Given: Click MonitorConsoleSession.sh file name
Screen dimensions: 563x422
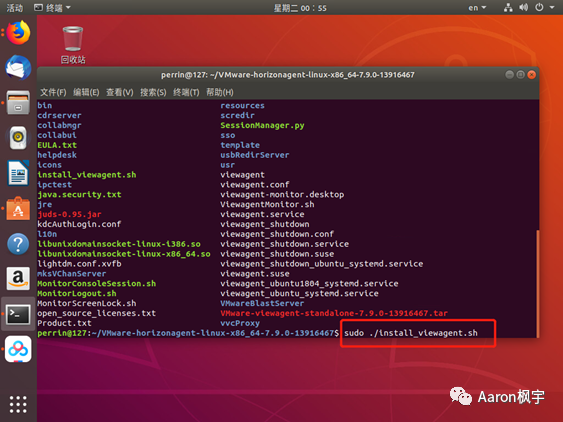Looking at the screenshot, I should pos(97,284).
